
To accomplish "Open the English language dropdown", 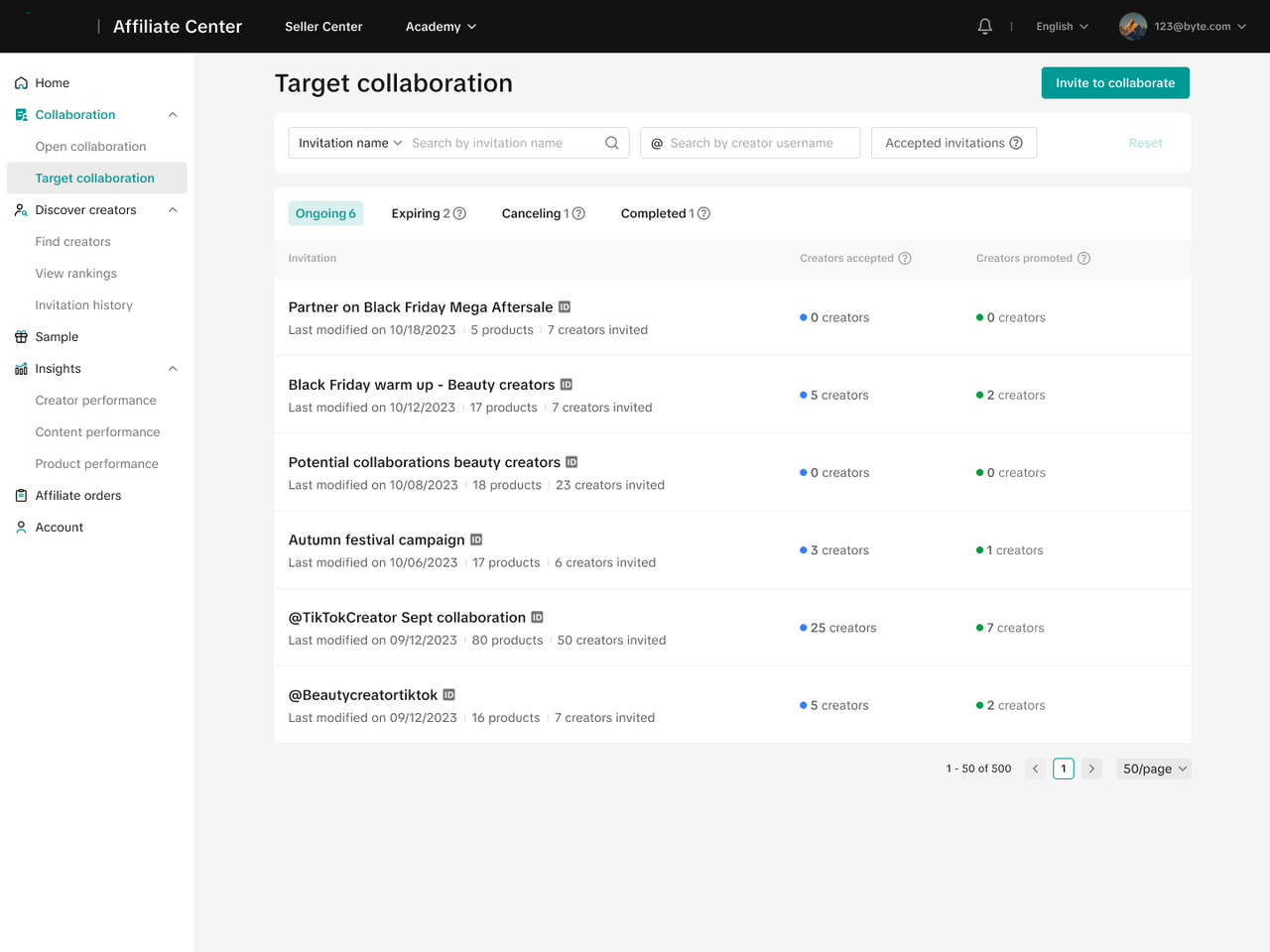I will 1062,27.
